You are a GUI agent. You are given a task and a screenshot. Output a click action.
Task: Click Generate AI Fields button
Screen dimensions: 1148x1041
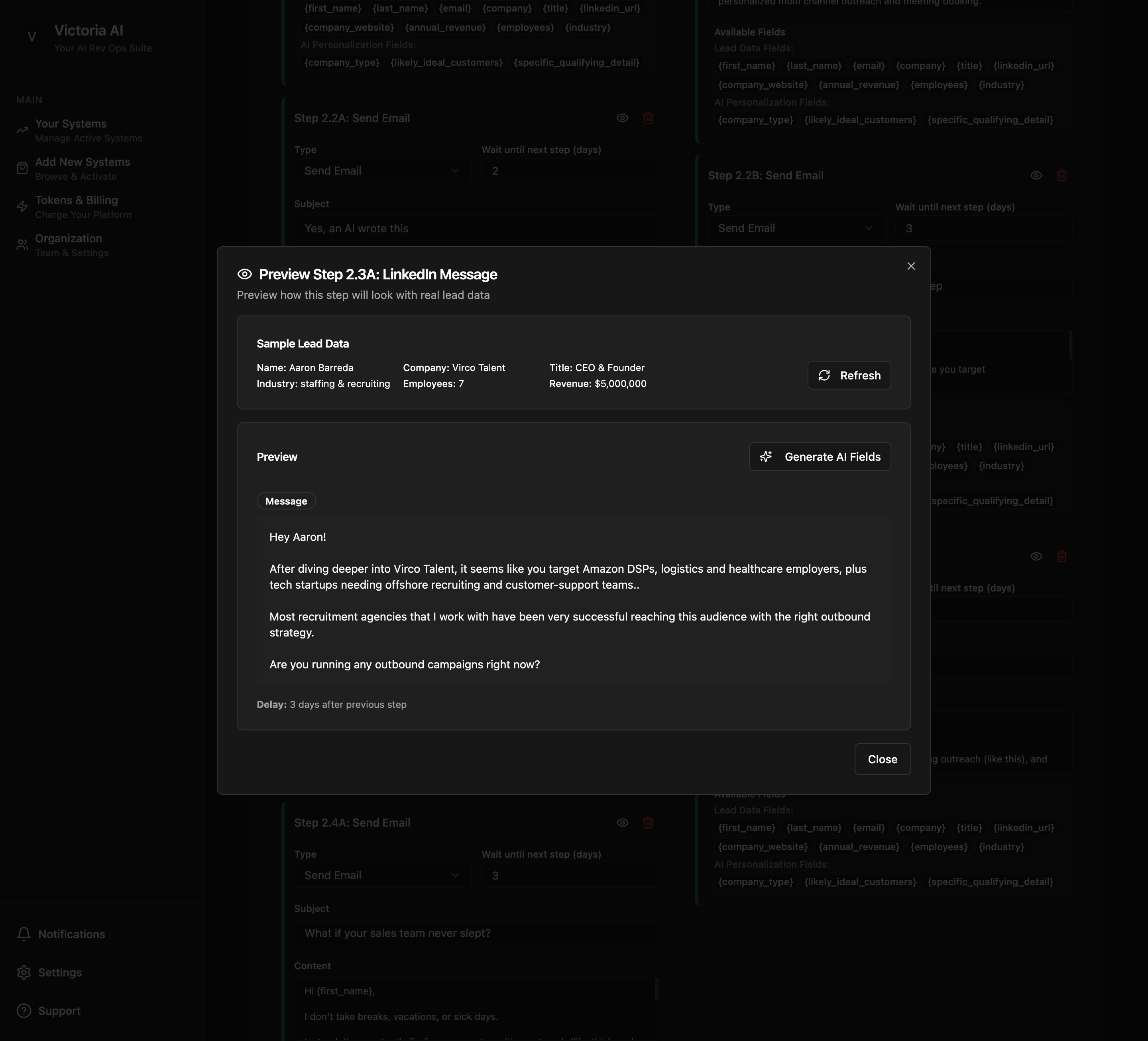(820, 457)
